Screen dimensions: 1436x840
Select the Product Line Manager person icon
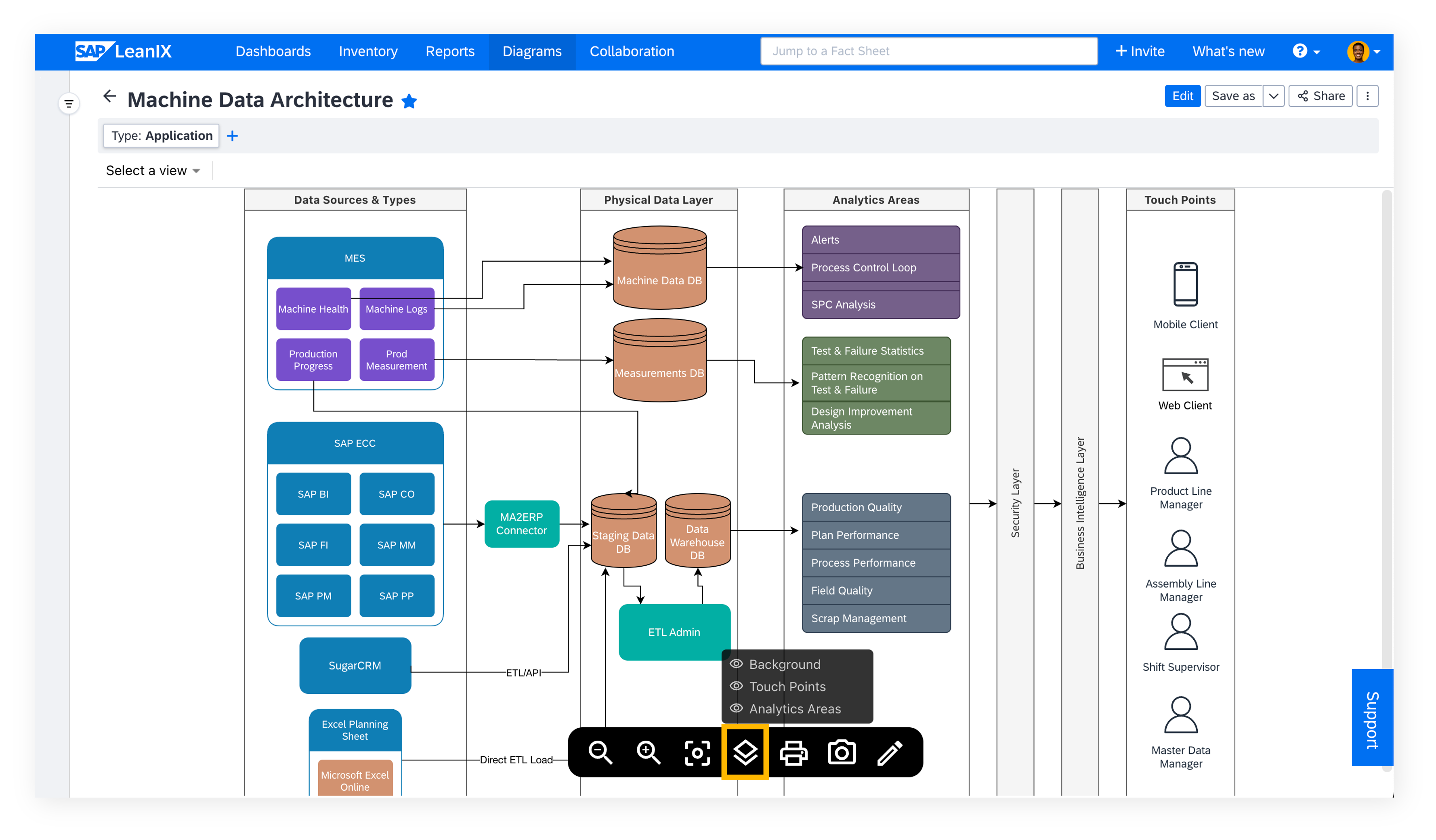tap(1181, 455)
